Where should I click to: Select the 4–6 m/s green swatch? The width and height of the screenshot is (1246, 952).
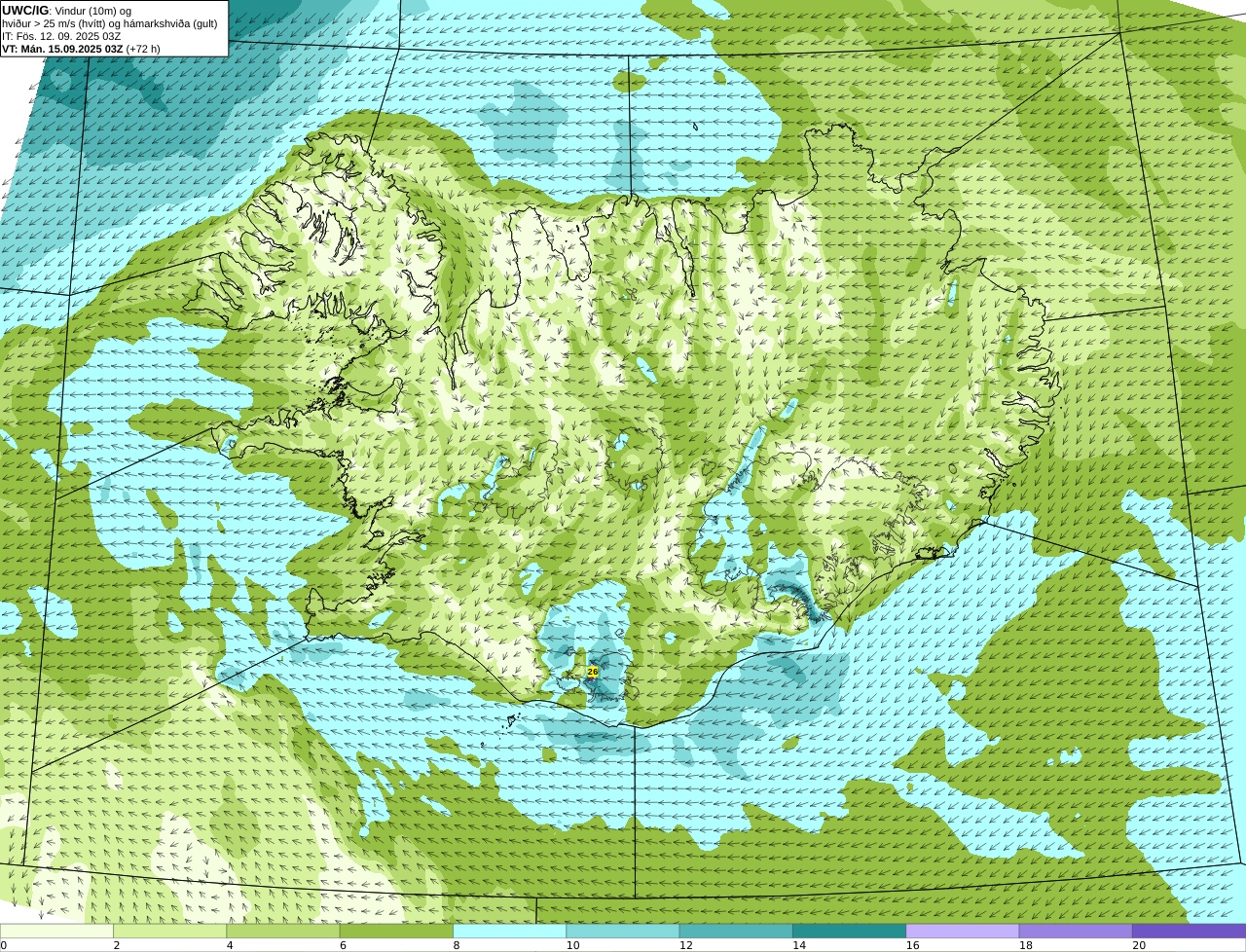[283, 931]
